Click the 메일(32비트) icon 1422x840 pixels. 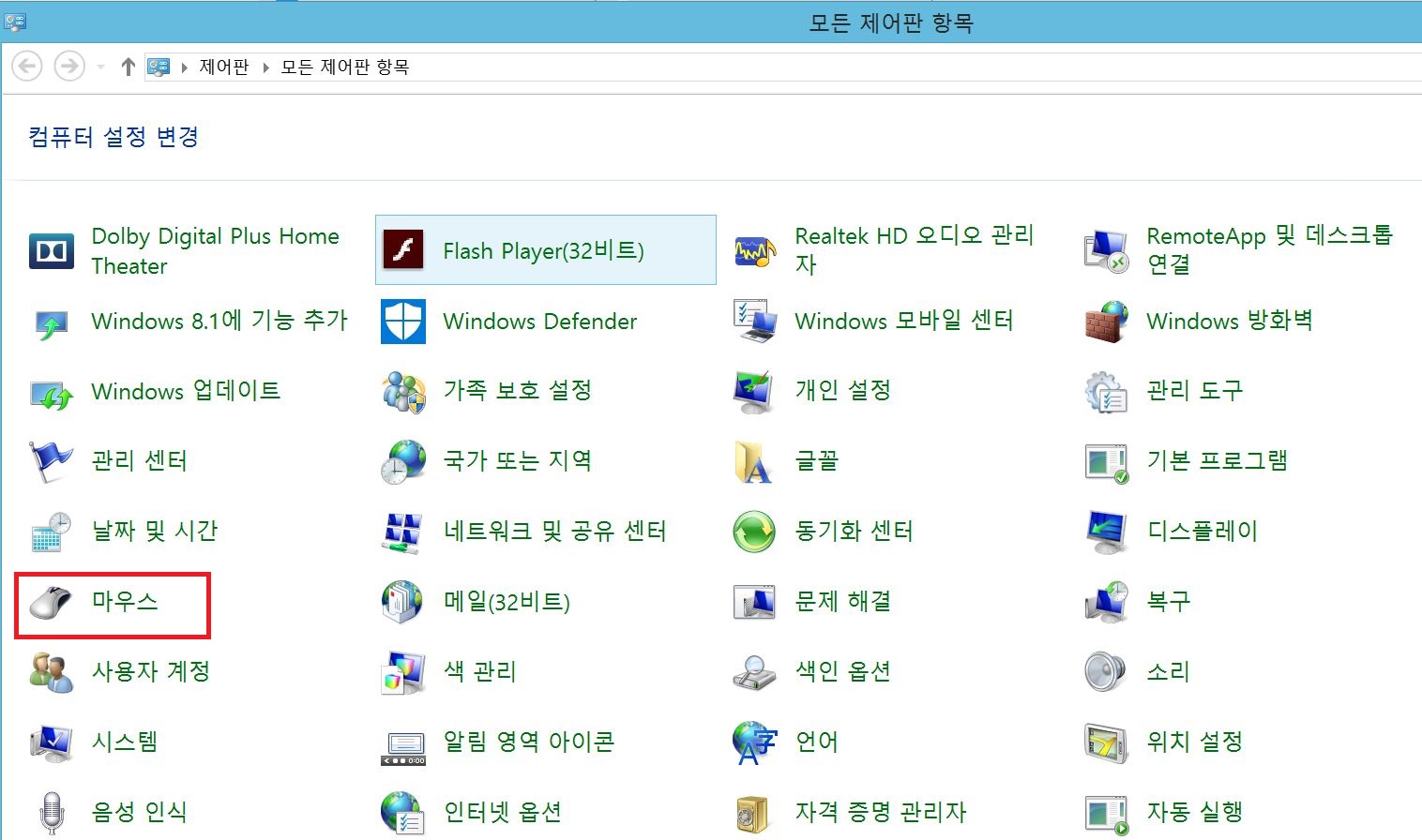403,602
